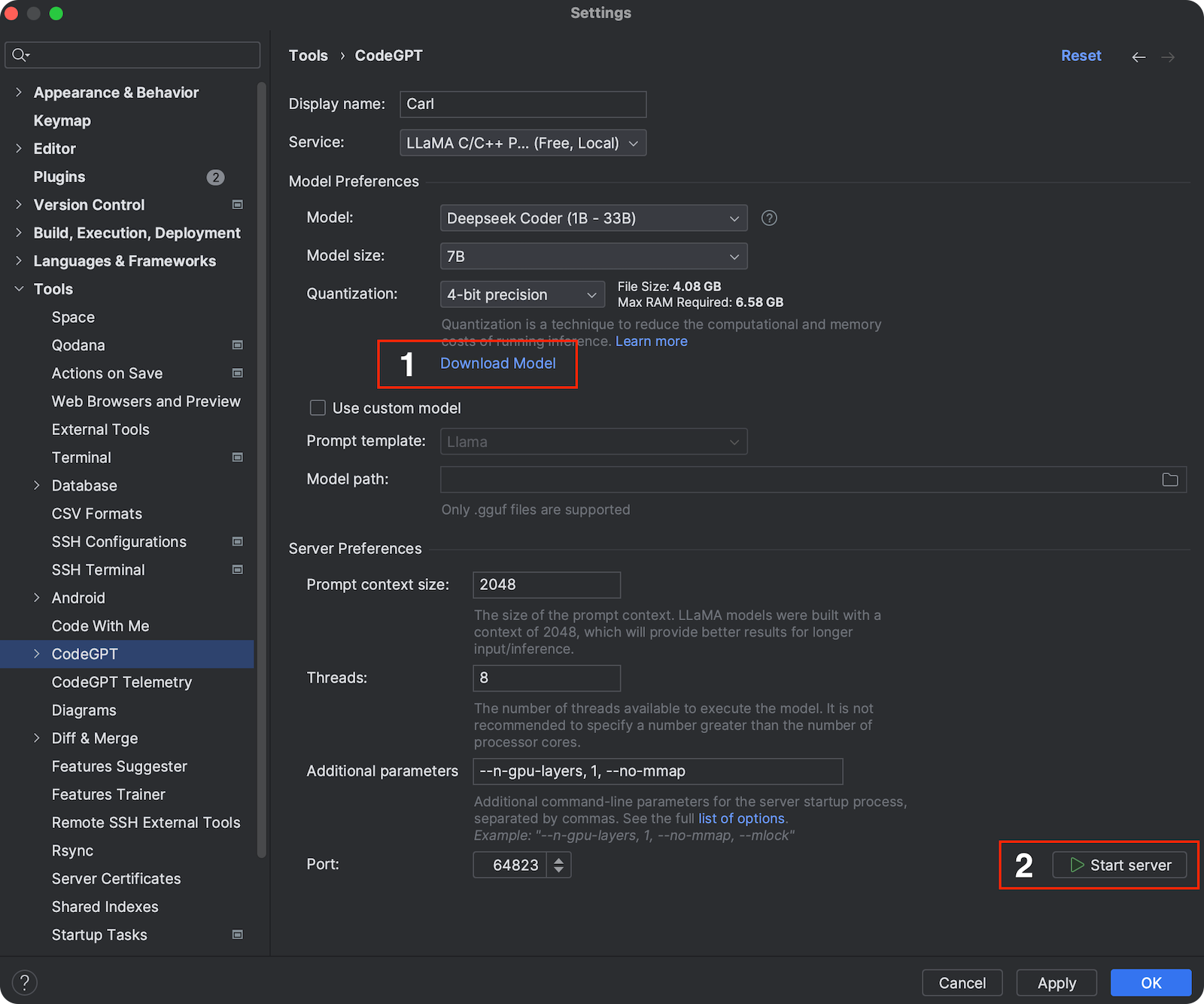Increment the Port number stepper
Image resolution: width=1204 pixels, height=1004 pixels.
(558, 859)
